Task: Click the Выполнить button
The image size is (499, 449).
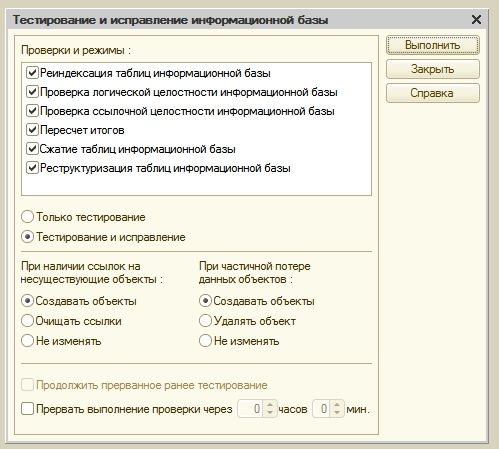Action: pyautogui.click(x=433, y=45)
